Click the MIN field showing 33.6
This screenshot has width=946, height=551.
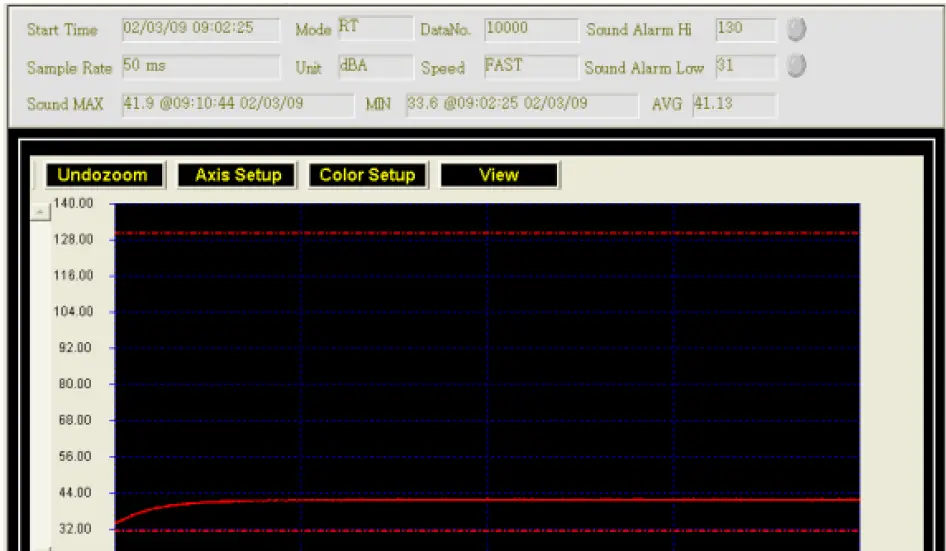[522, 105]
